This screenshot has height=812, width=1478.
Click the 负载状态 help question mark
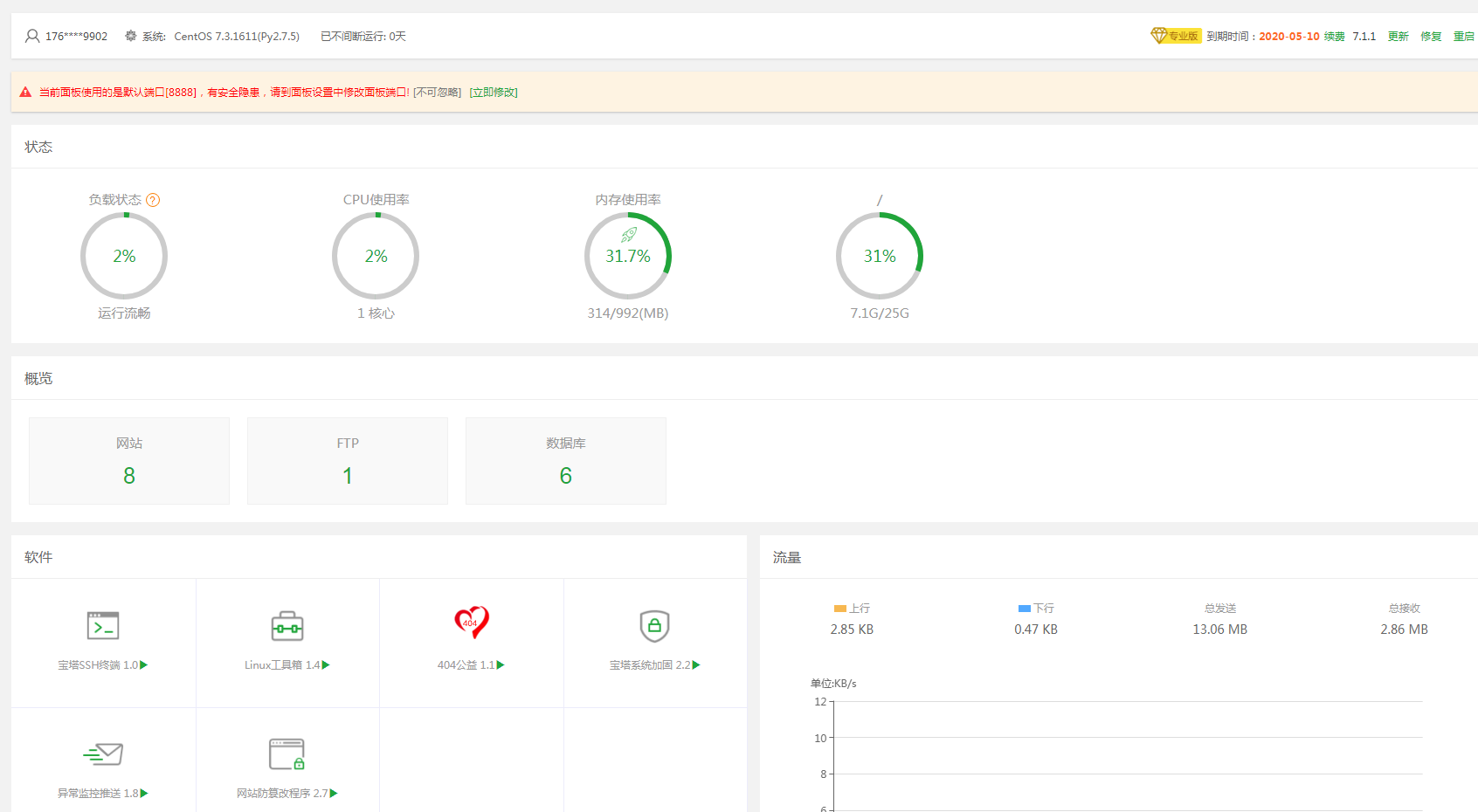(153, 200)
